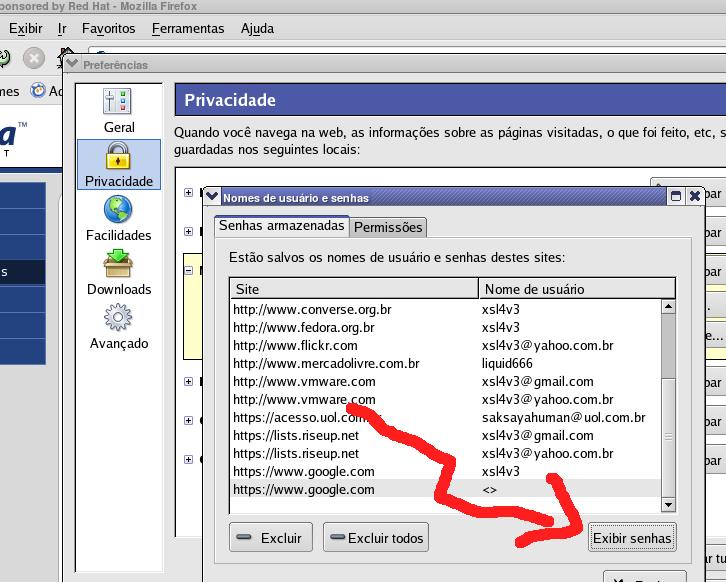Select lists.riseup.net row with xsl4v3@yahoo.com.br
Image resolution: width=726 pixels, height=582 pixels.
tap(446, 454)
